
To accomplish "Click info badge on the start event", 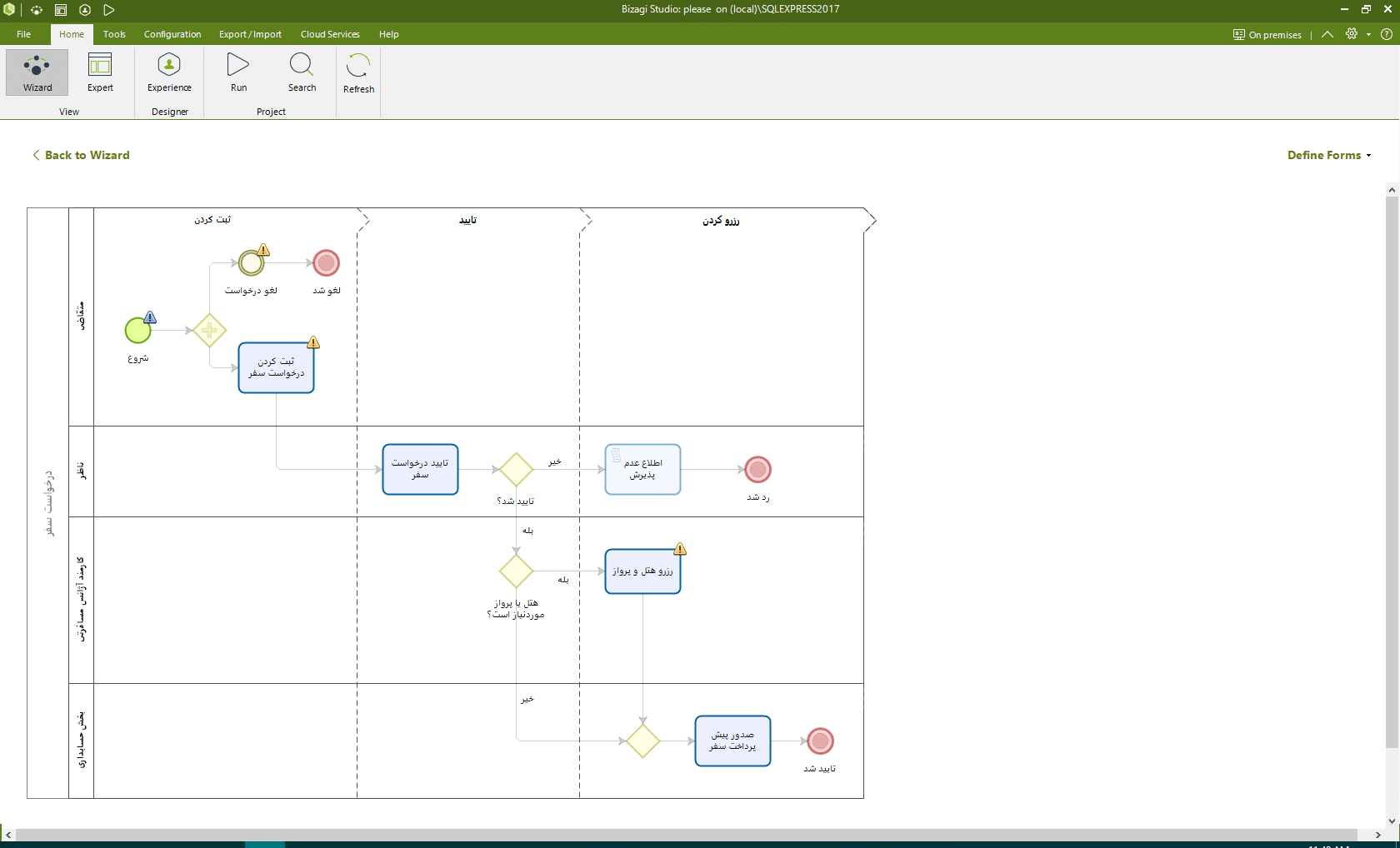I will (x=150, y=317).
